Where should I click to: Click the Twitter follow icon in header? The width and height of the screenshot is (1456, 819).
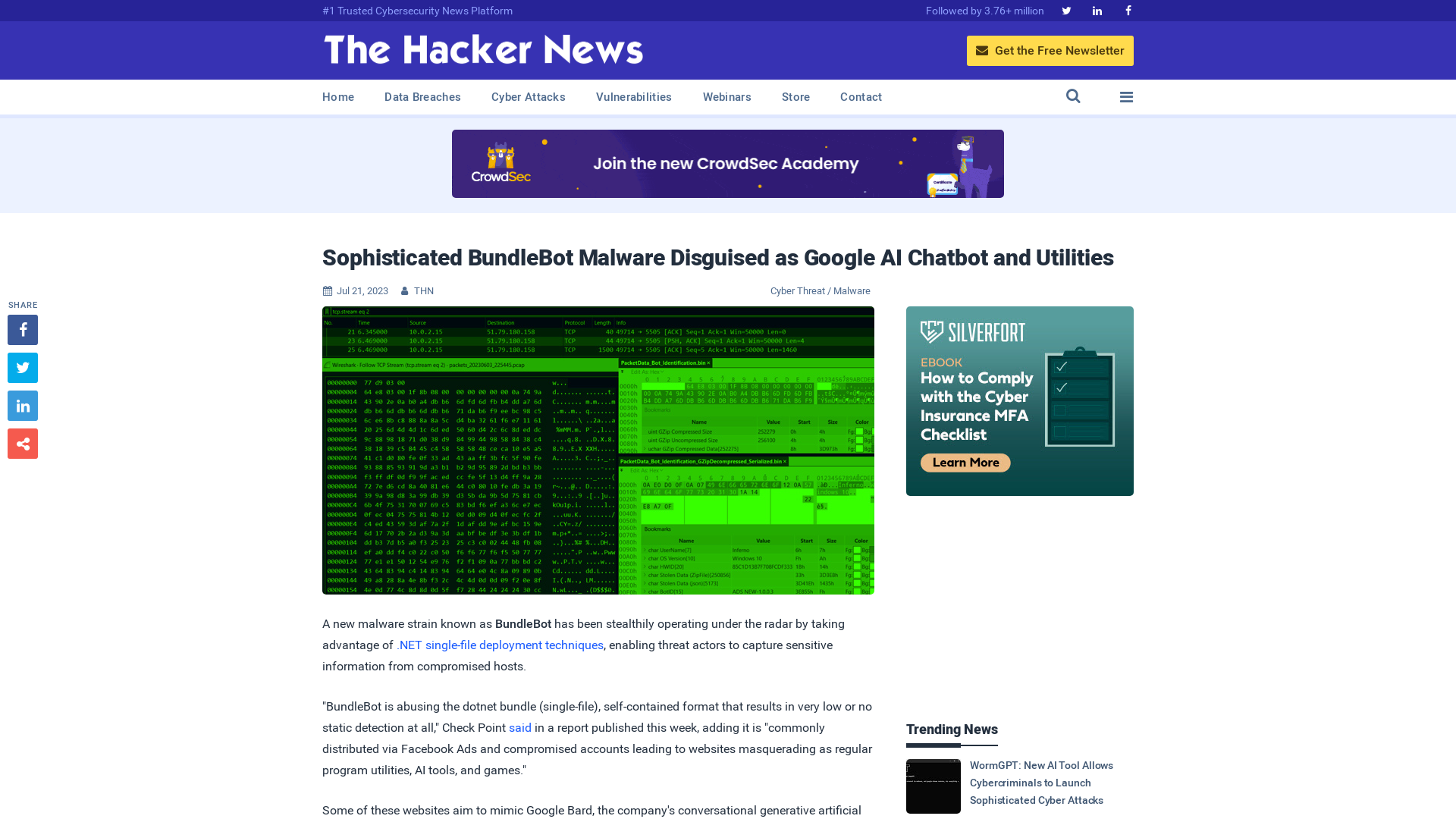1066,10
